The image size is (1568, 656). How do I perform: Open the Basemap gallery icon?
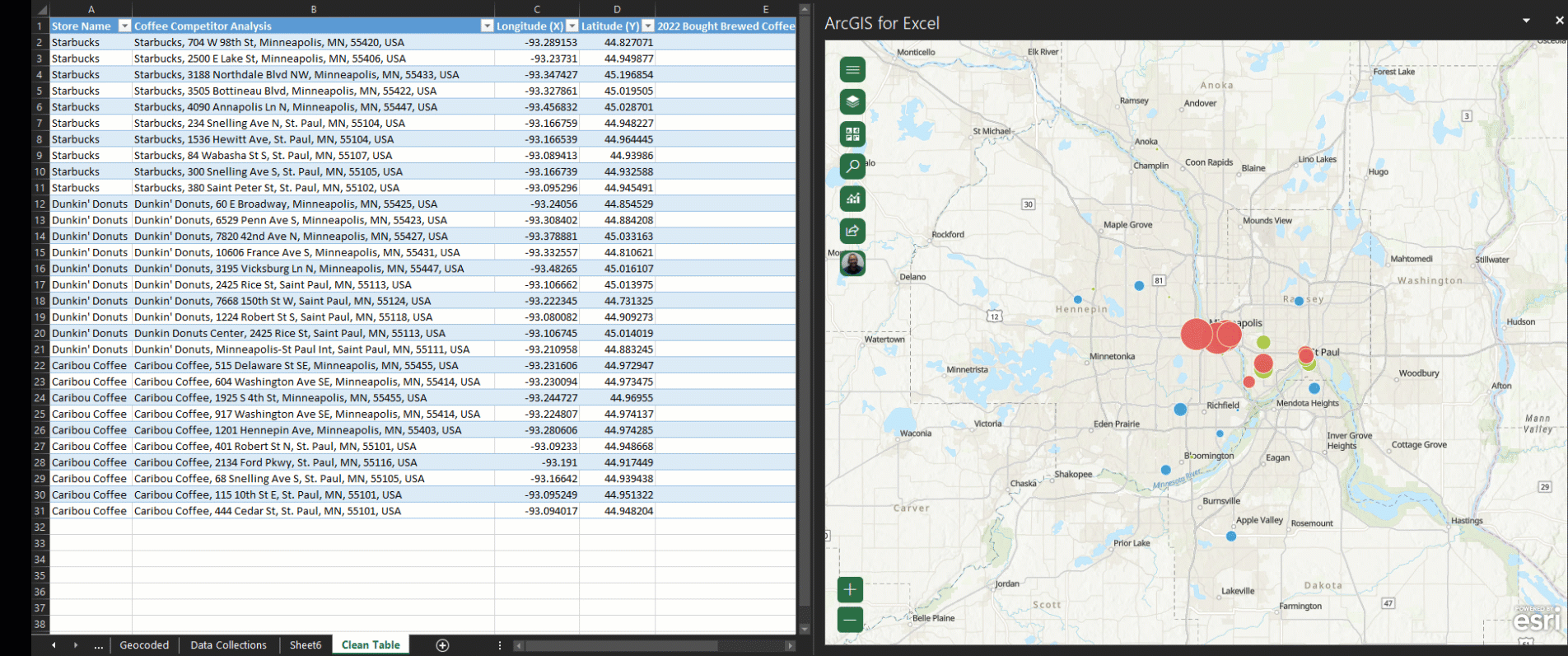(x=852, y=134)
